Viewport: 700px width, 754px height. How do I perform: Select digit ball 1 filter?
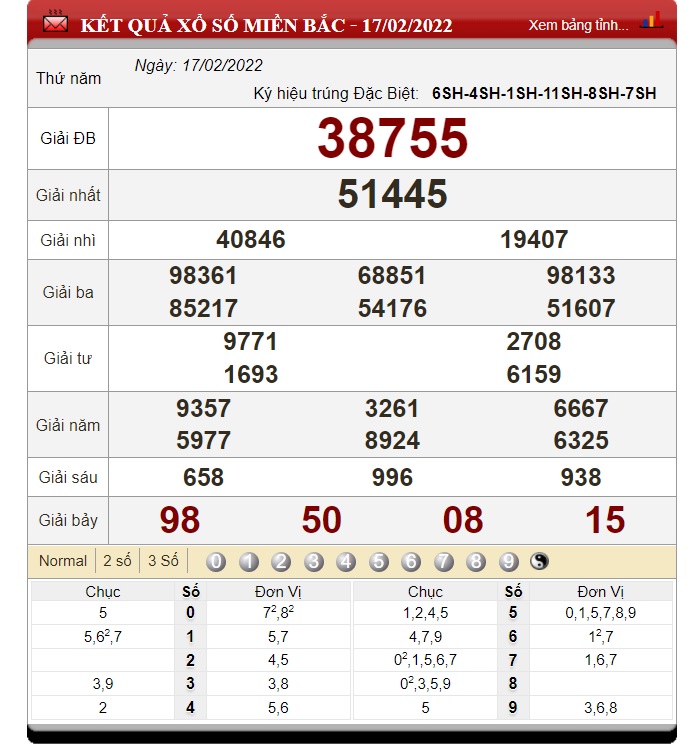249,561
